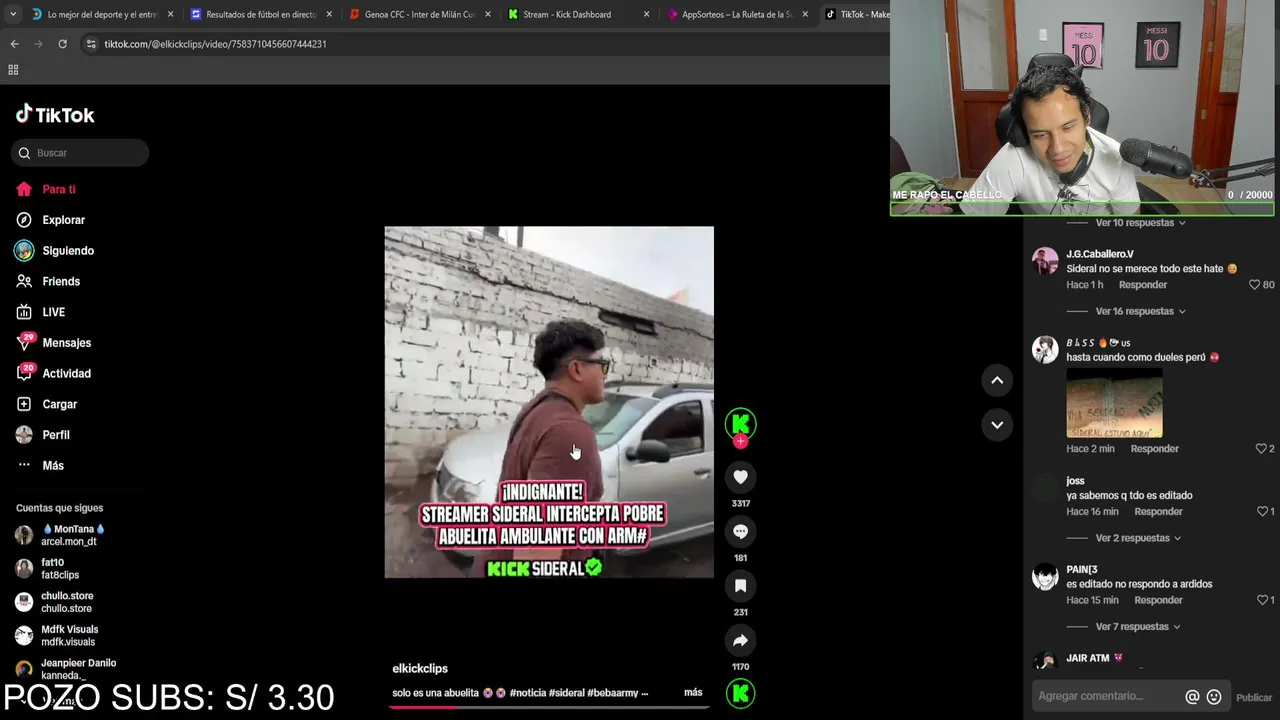Open J.G.Caballero.V profile avatar

pos(1045,262)
